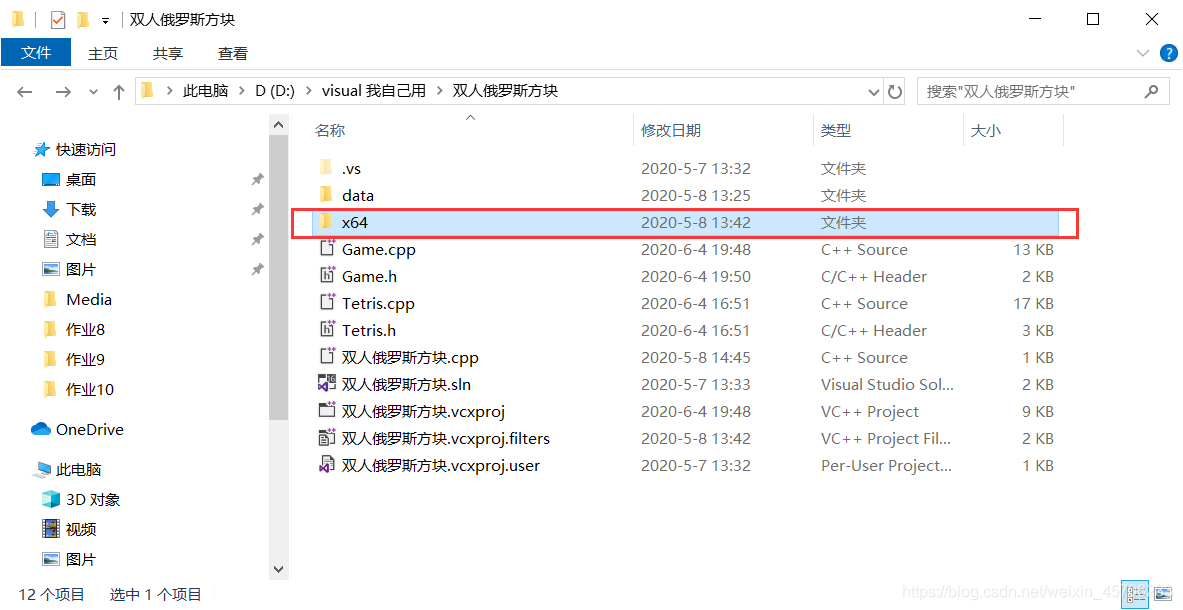Click the Back navigation arrow
Viewport: 1183px width, 610px height.
tap(24, 91)
